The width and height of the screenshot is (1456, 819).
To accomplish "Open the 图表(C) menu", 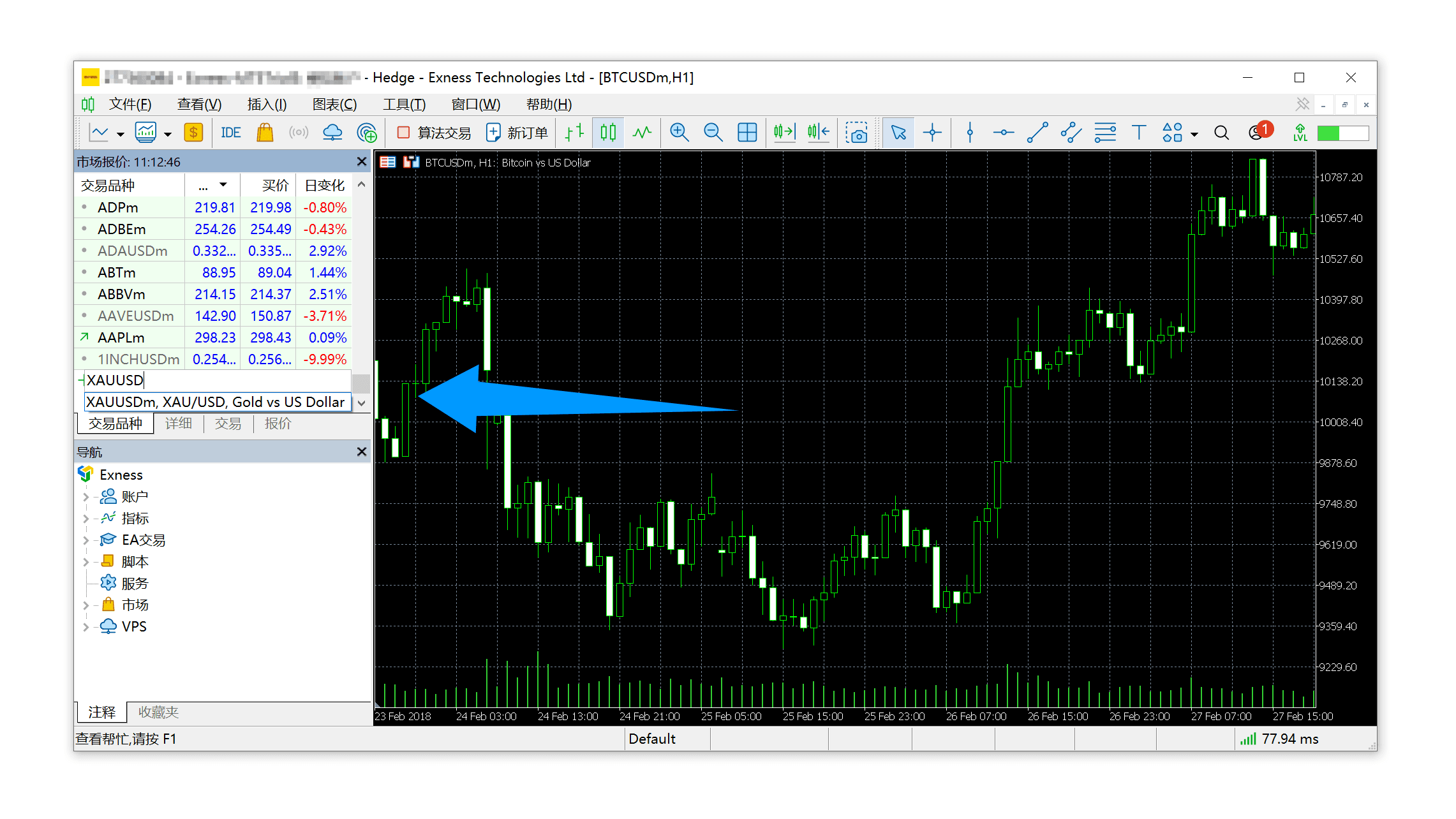I will click(x=334, y=104).
